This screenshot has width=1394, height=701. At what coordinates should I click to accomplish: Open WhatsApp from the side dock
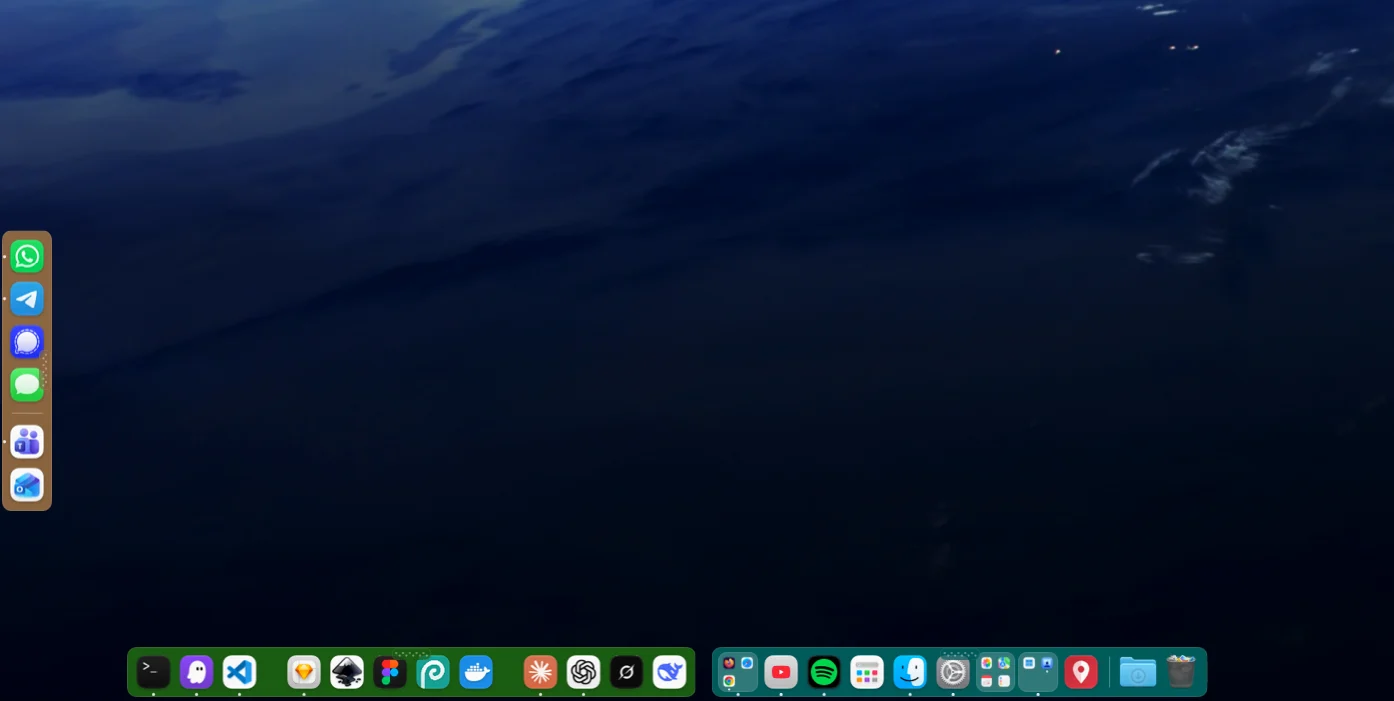click(x=27, y=256)
